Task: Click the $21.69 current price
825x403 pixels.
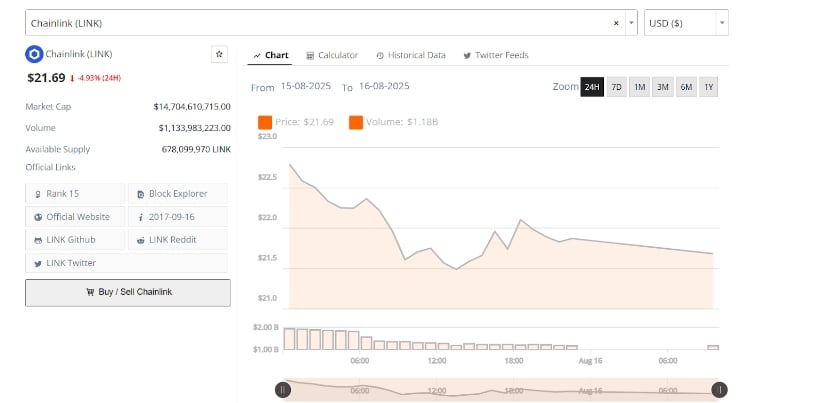Action: tap(46, 78)
